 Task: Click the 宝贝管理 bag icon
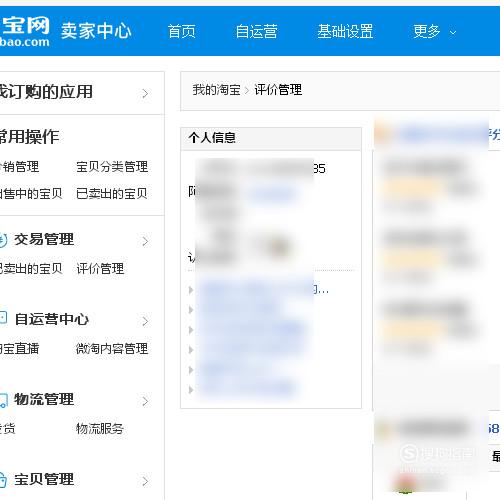coord(3,480)
